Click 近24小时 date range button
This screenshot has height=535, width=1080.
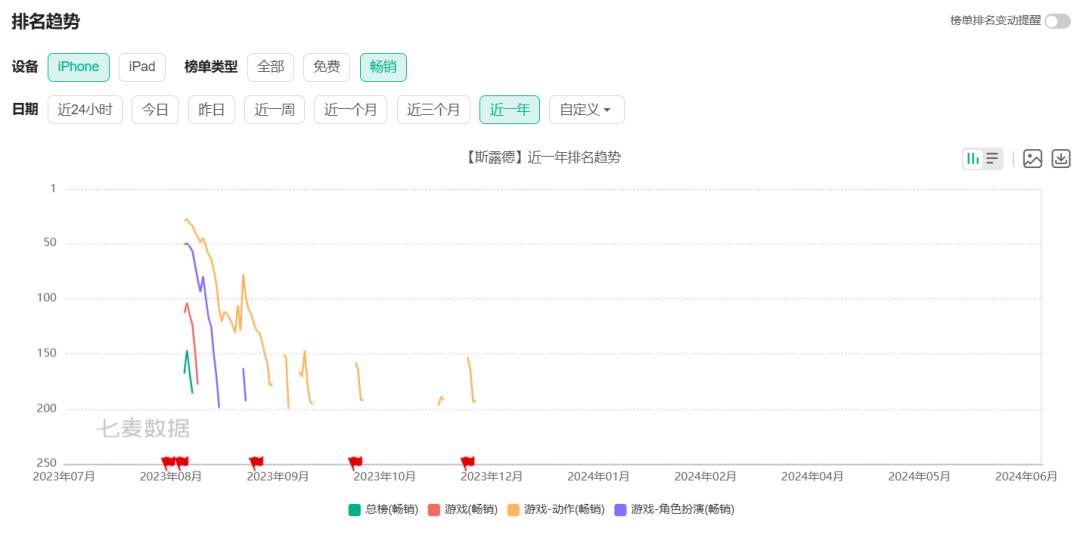(85, 110)
